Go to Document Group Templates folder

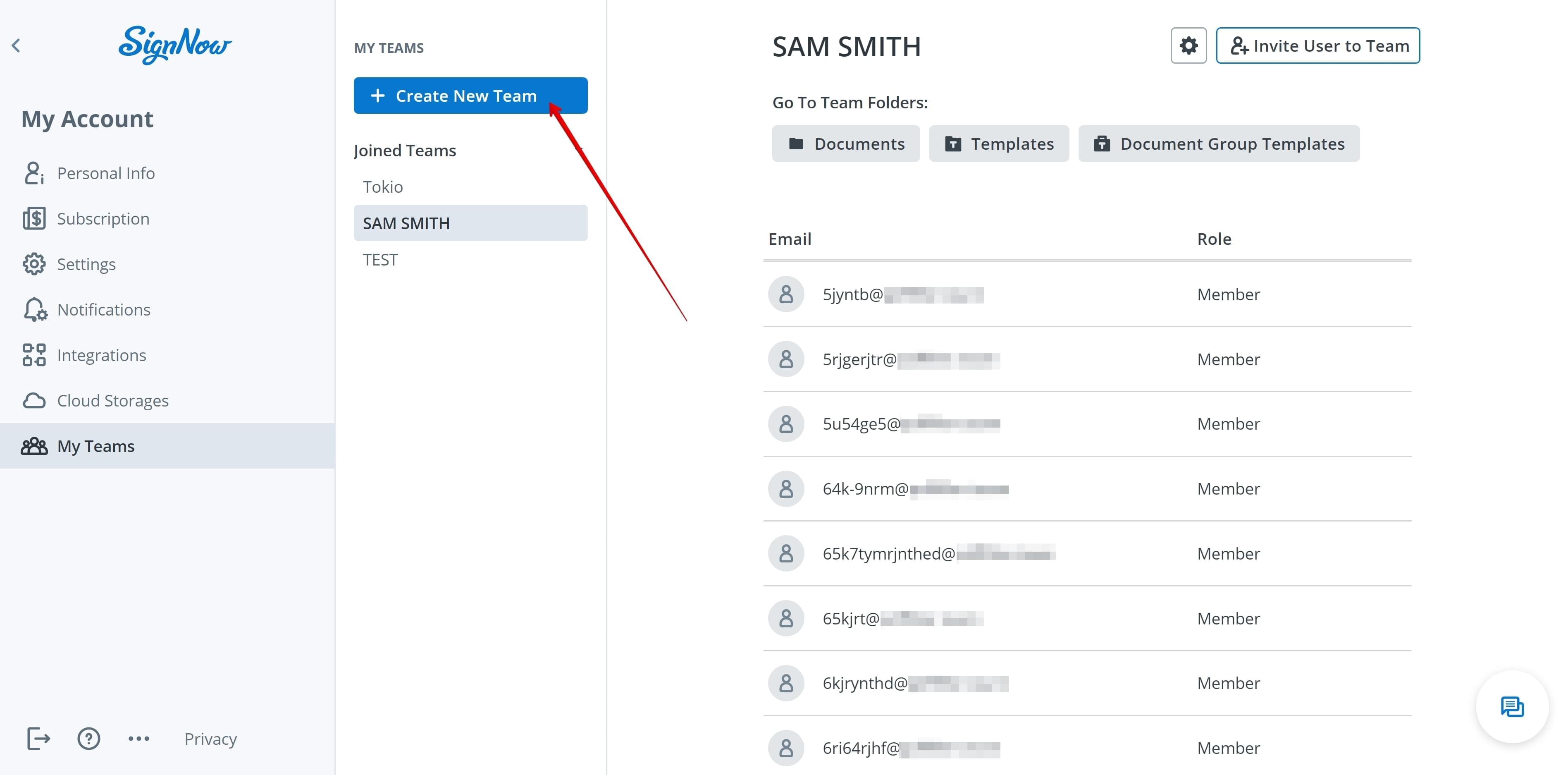pos(1219,144)
